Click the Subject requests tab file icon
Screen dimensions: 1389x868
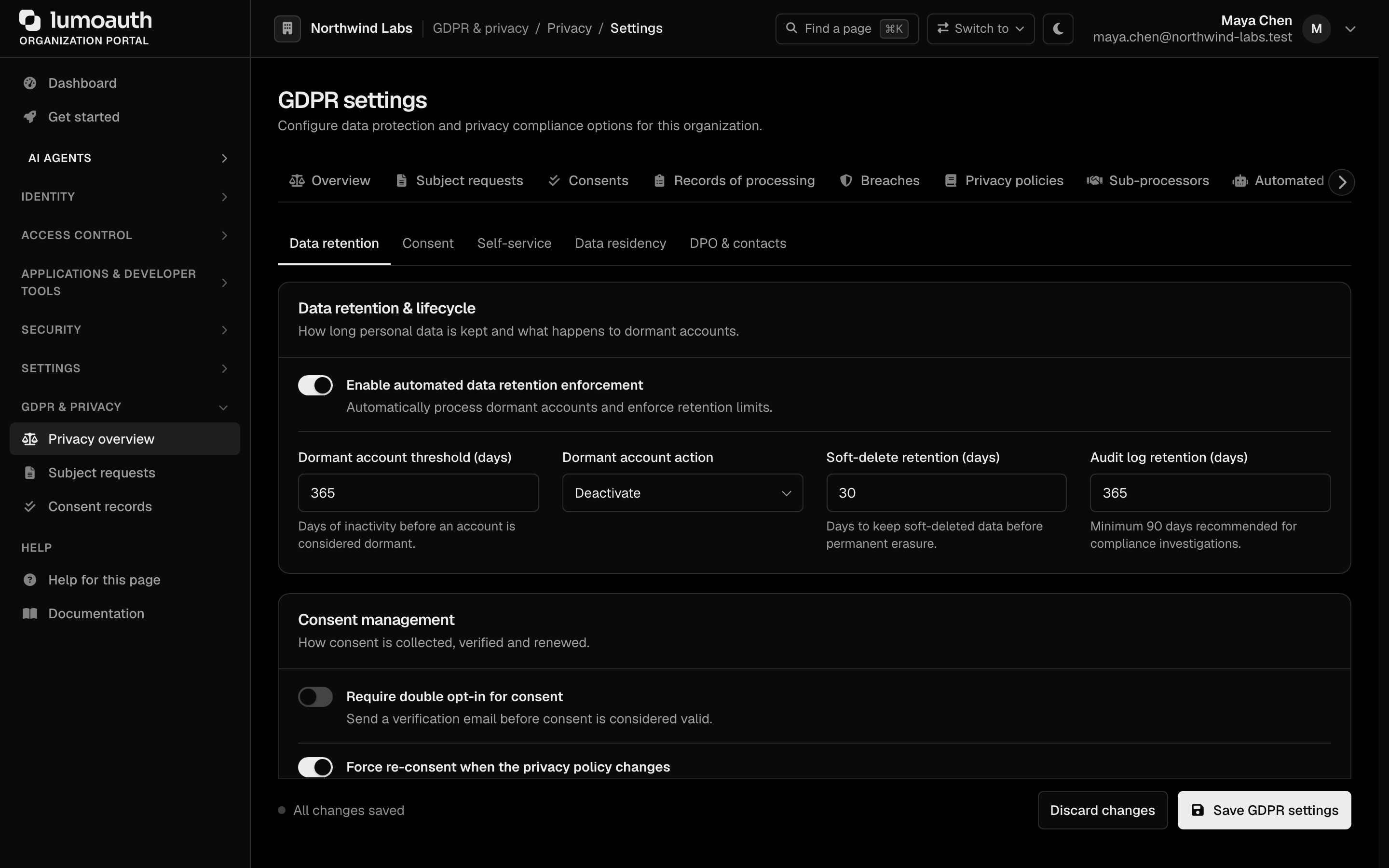coord(402,181)
